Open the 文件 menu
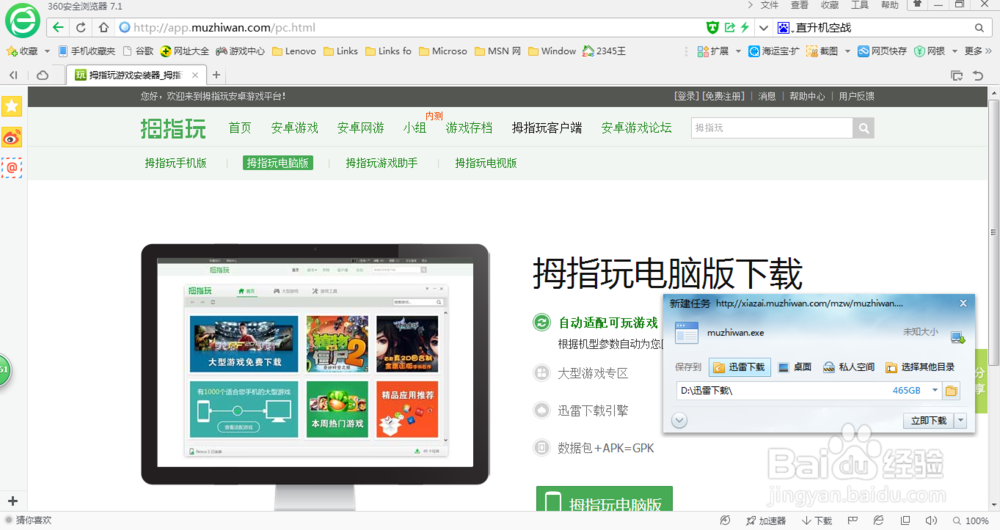 (x=769, y=5)
